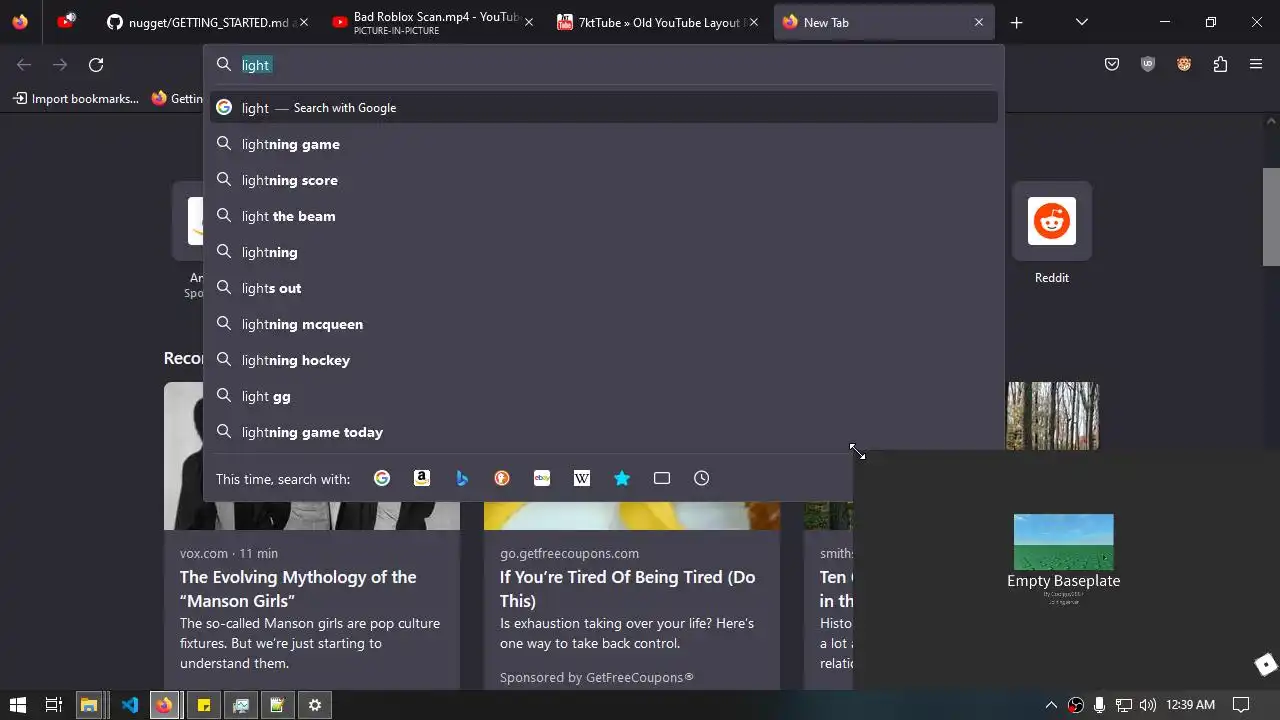
Task: Choose the 'lightning score' suggestion
Action: pos(604,180)
